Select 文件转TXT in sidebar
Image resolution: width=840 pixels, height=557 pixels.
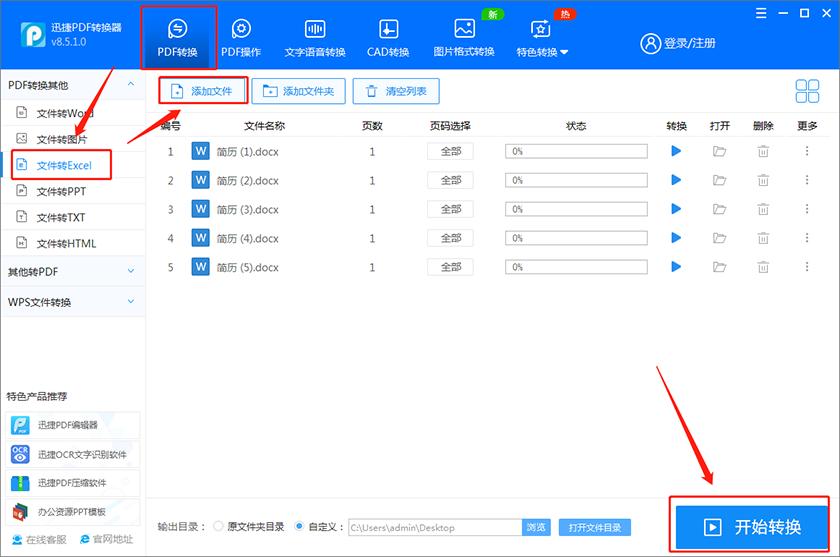pos(74,217)
